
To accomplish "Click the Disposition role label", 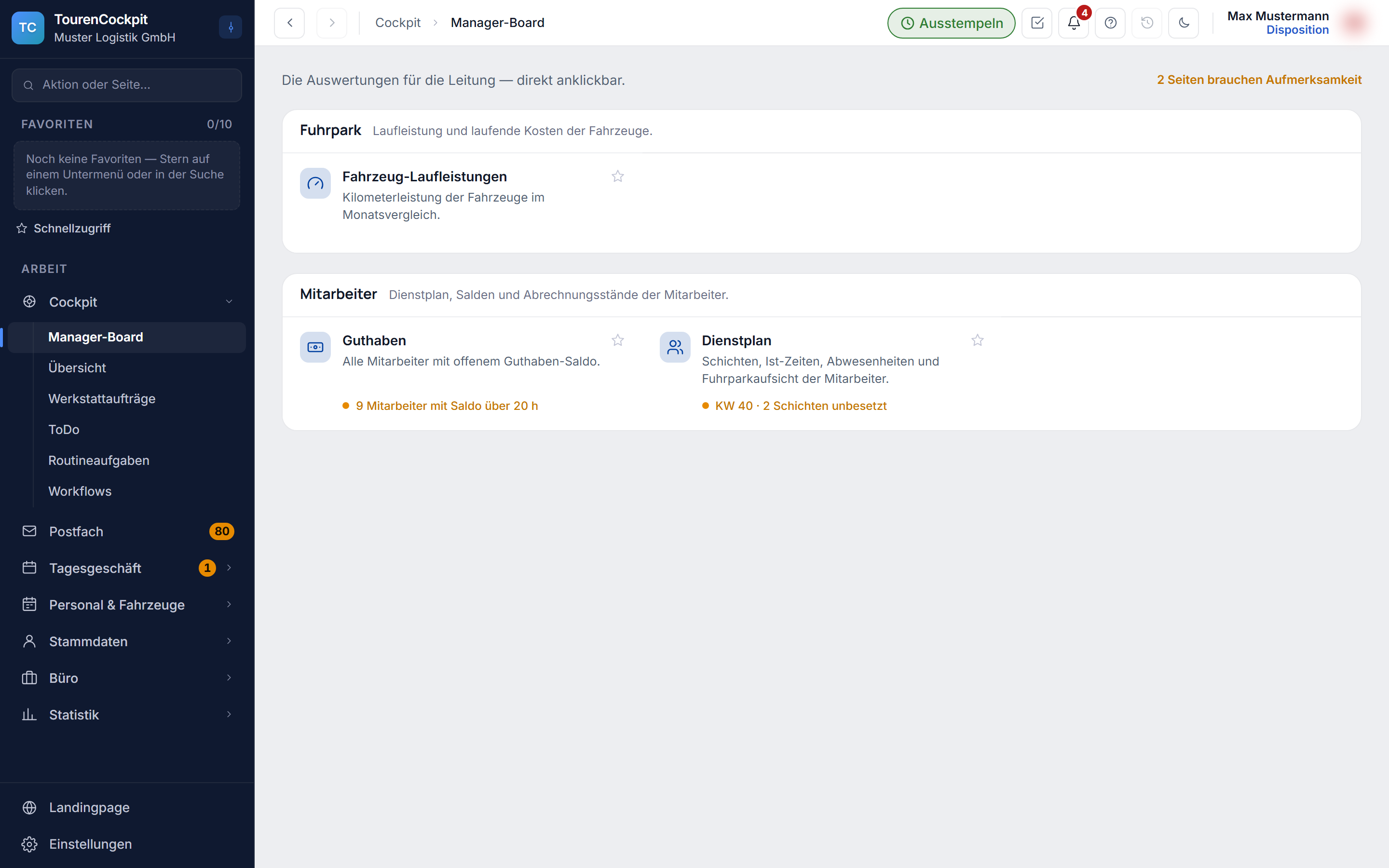I will [x=1297, y=30].
